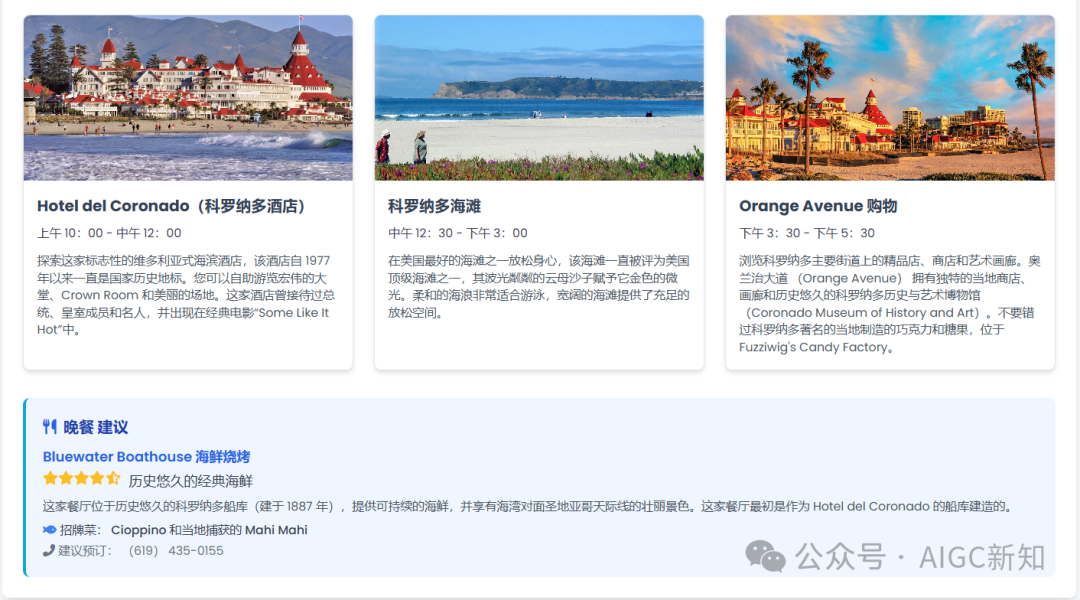1080x600 pixels.
Task: Select the Hotel del Coronado（科罗纳多酒店）title
Action: click(x=171, y=206)
